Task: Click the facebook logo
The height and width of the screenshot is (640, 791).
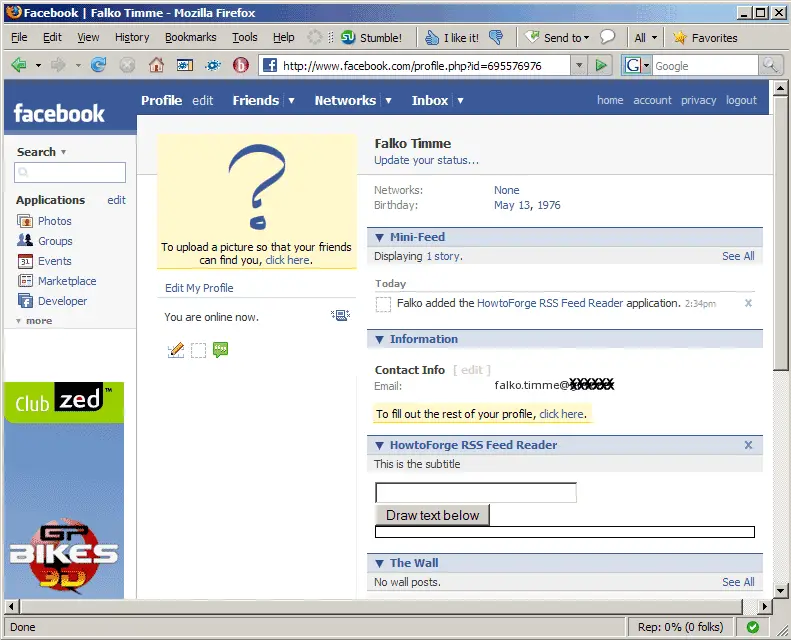Action: coord(59,113)
